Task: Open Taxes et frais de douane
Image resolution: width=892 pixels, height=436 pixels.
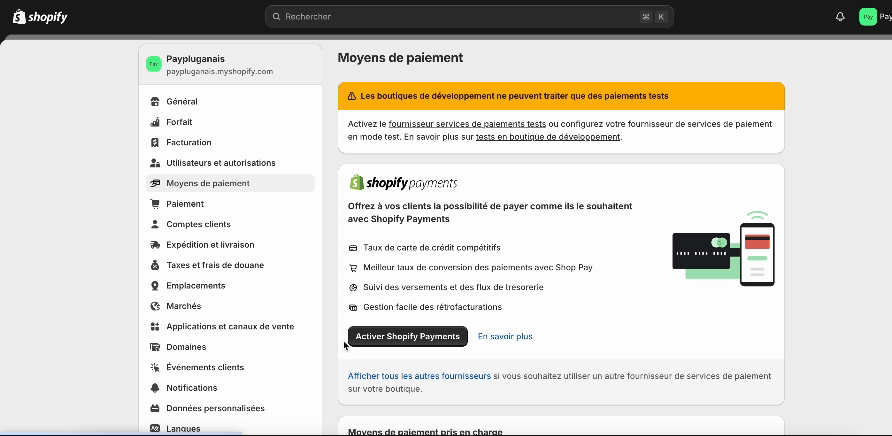Action: pyautogui.click(x=230, y=265)
